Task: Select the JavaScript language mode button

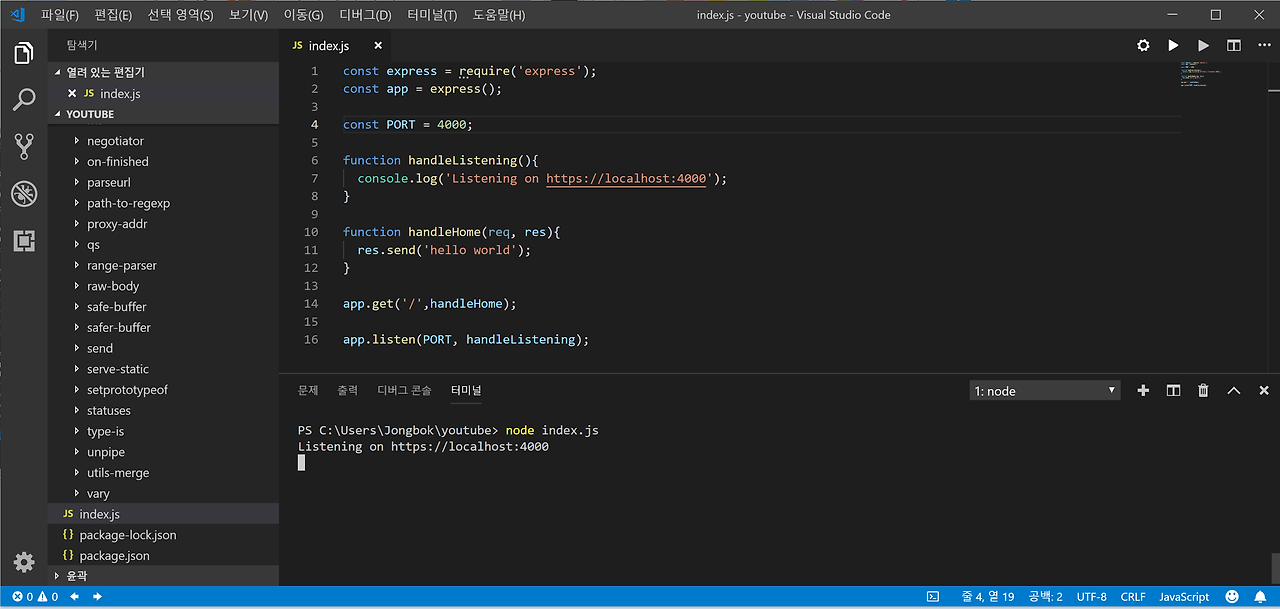Action: click(1184, 597)
